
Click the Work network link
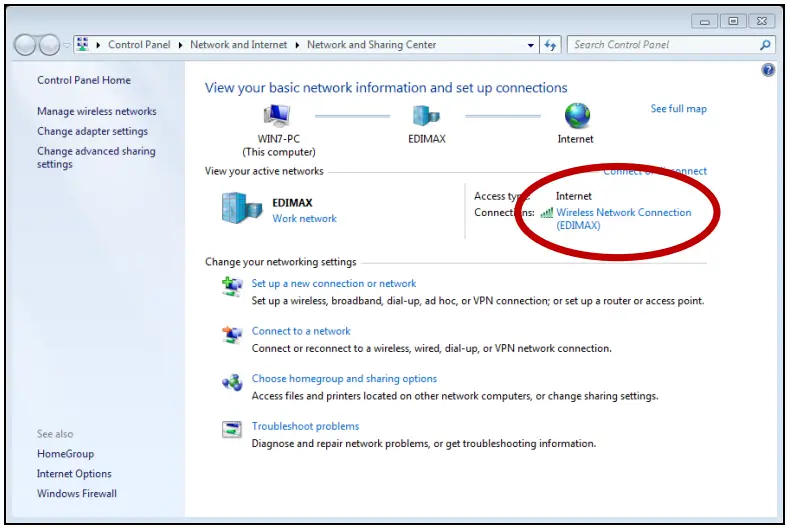point(304,218)
